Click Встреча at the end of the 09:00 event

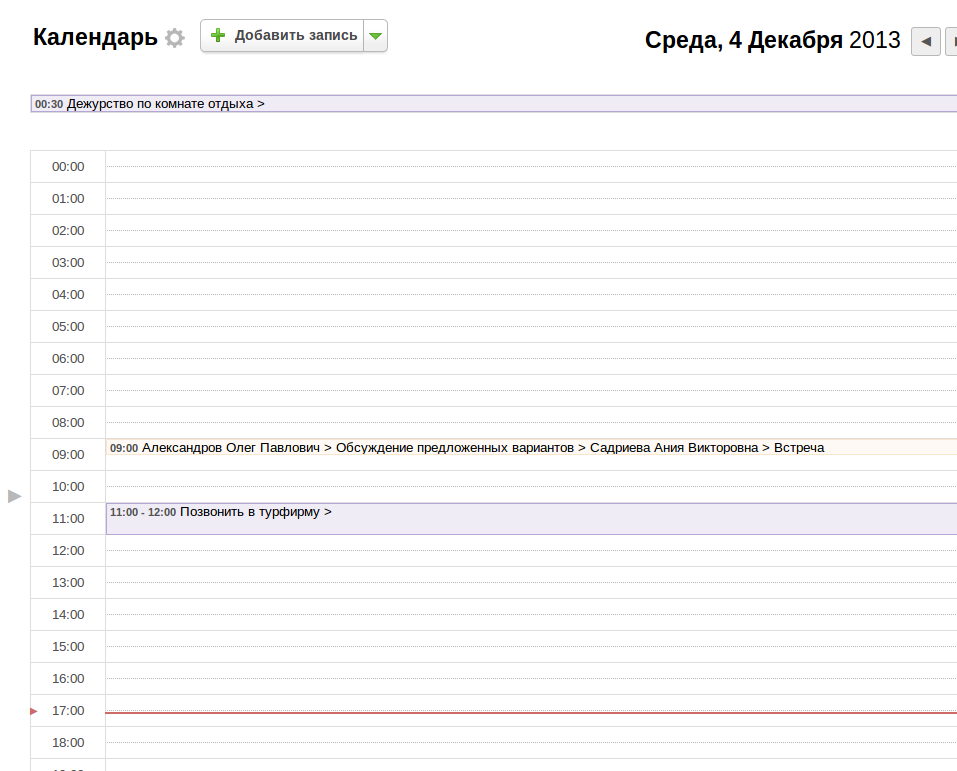click(799, 448)
